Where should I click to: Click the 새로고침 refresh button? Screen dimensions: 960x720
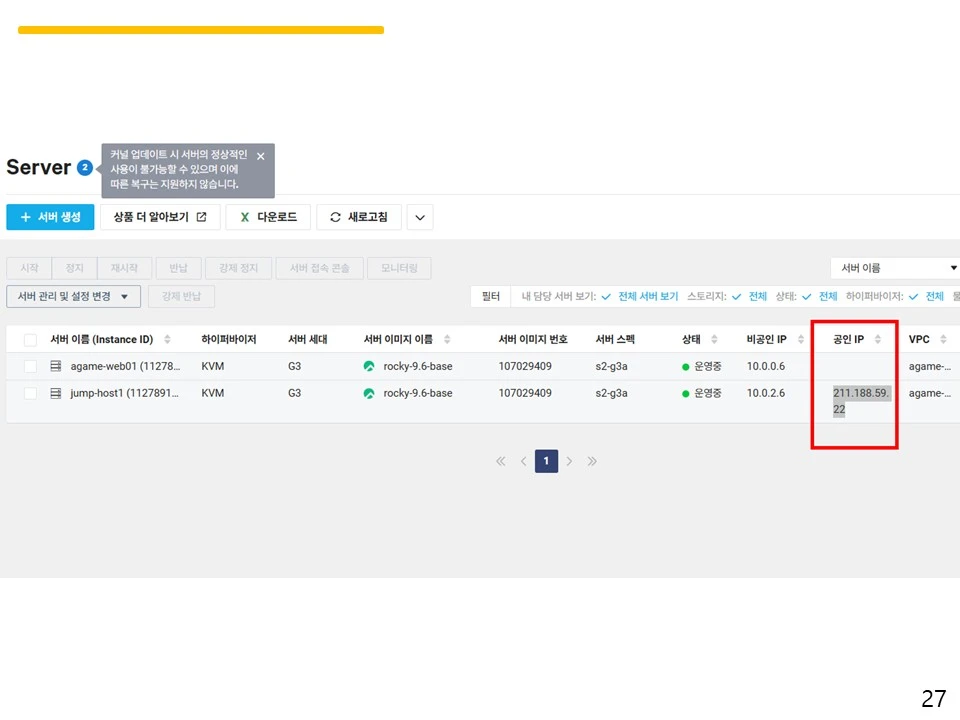(359, 217)
